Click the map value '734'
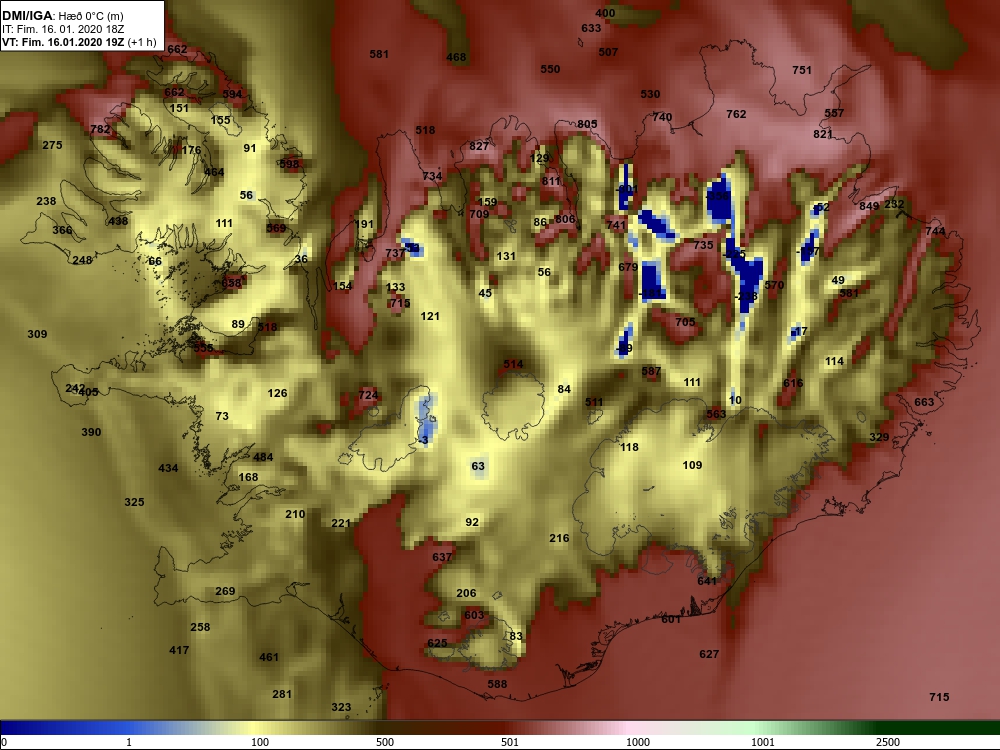 click(432, 177)
